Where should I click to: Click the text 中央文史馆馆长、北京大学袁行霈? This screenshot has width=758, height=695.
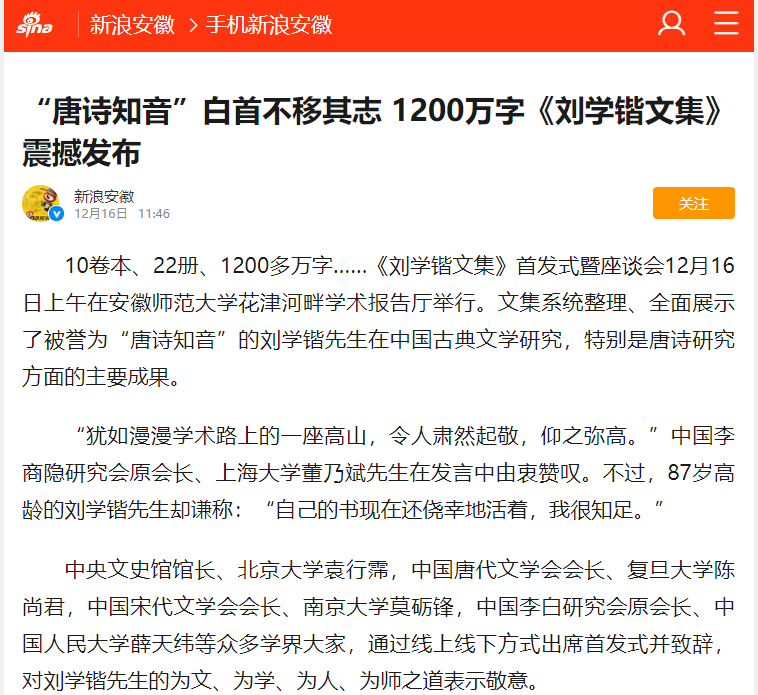[227, 570]
